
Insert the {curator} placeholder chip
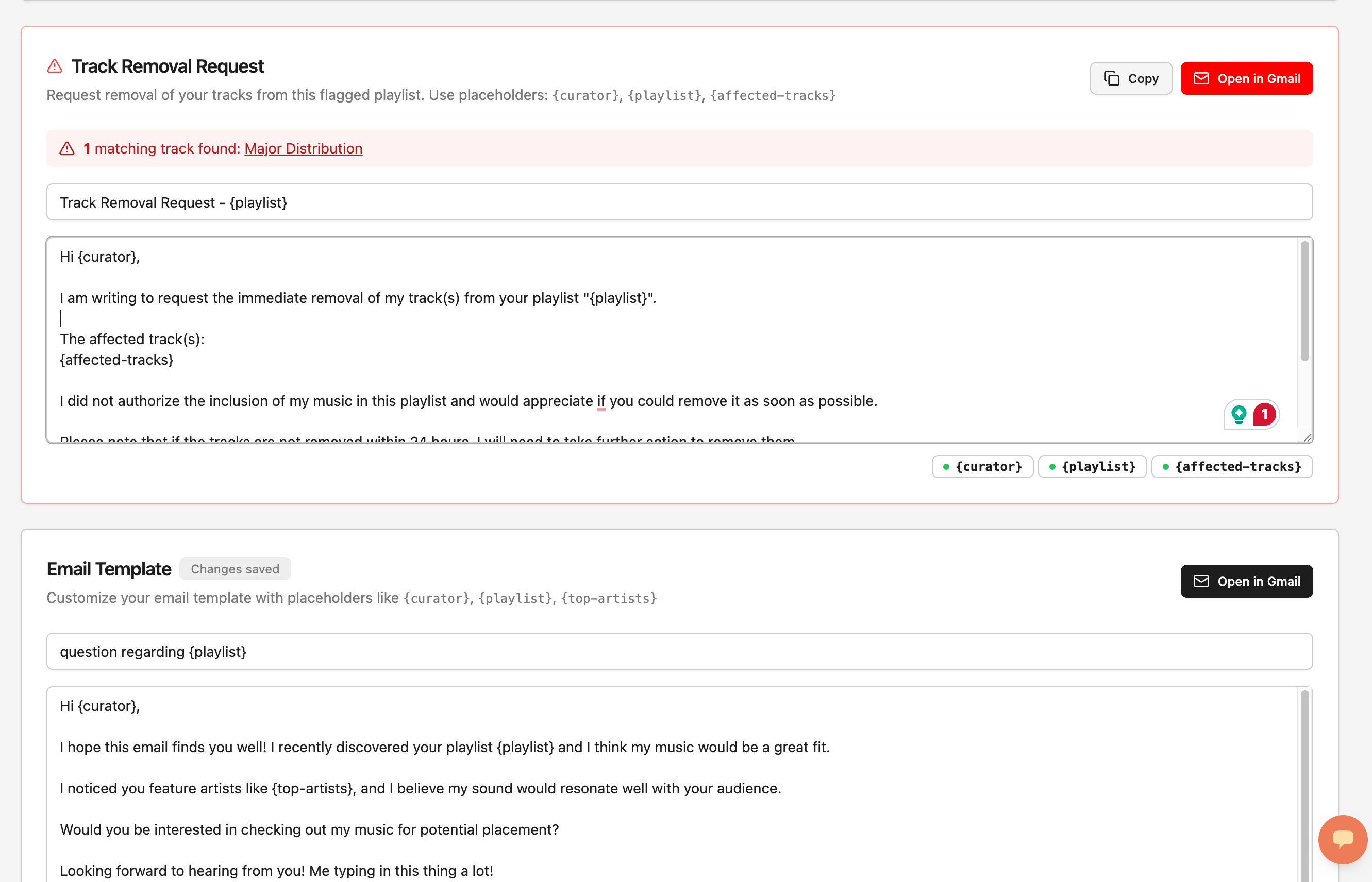982,467
